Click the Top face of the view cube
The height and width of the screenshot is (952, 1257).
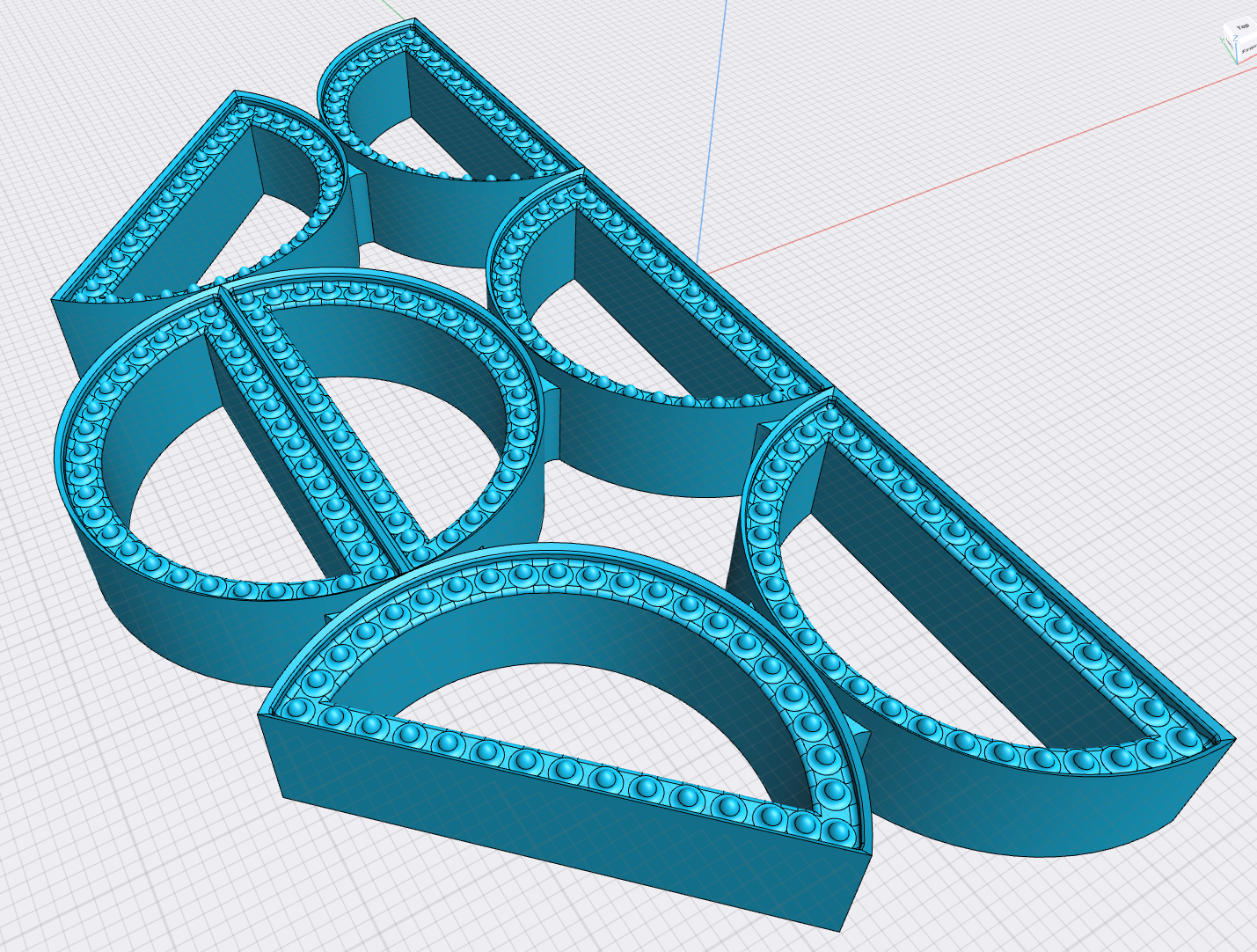1241,28
